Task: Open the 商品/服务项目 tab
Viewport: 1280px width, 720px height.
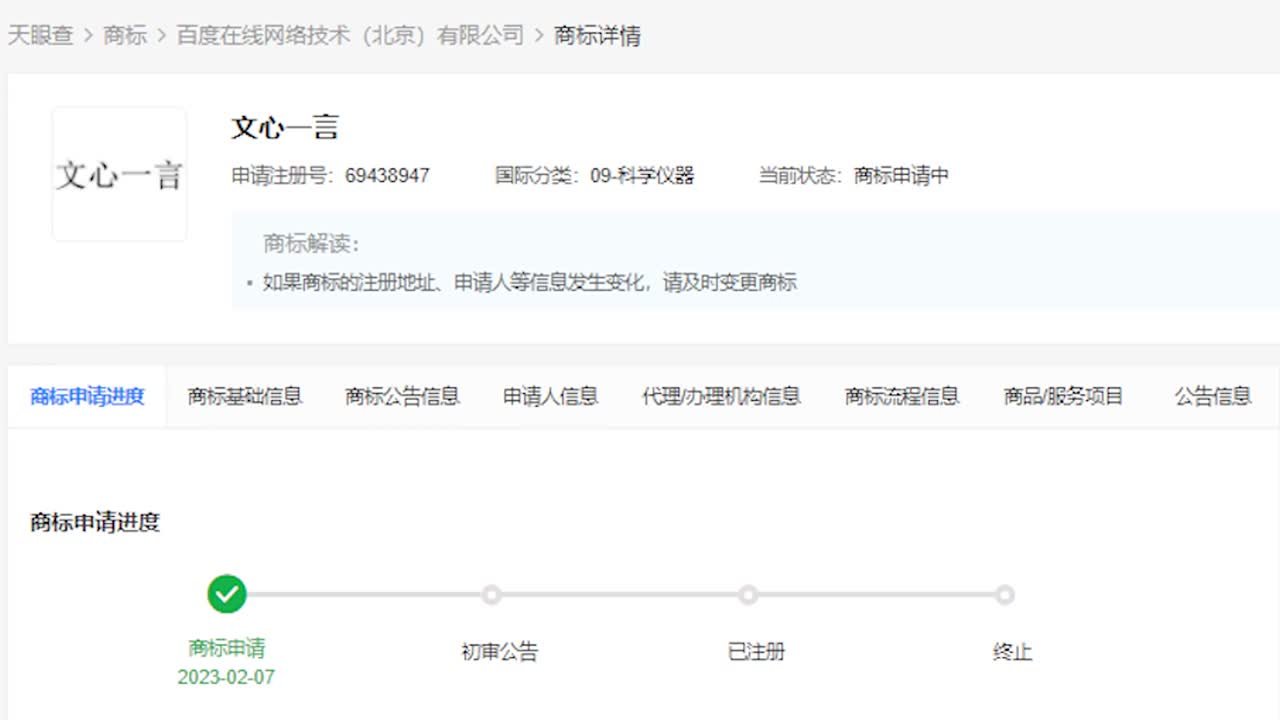Action: click(x=1063, y=396)
